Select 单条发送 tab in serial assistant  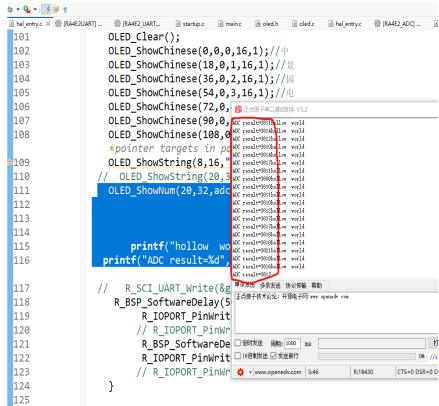pyautogui.click(x=245, y=285)
